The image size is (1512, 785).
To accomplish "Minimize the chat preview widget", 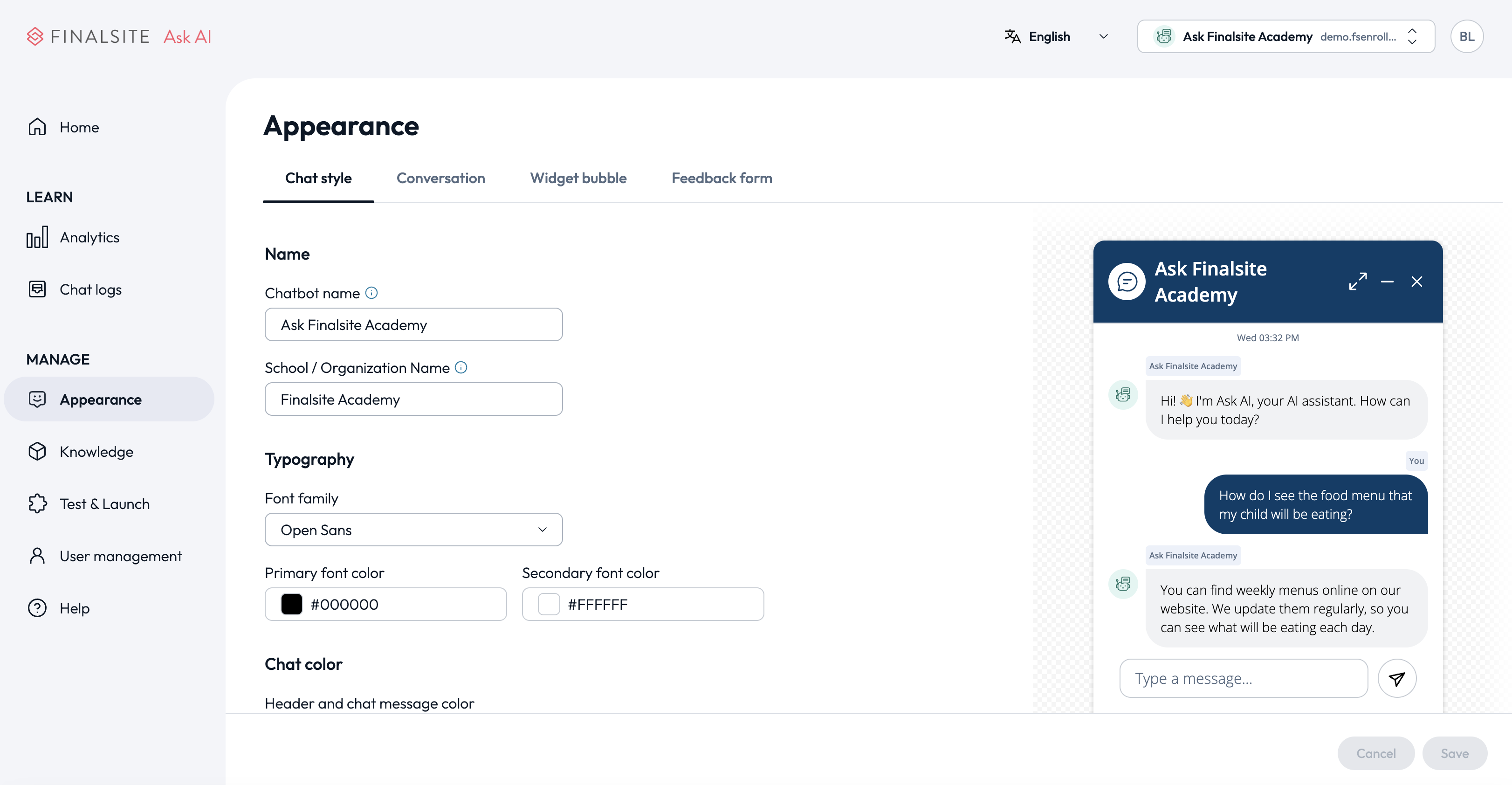I will pyautogui.click(x=1387, y=282).
